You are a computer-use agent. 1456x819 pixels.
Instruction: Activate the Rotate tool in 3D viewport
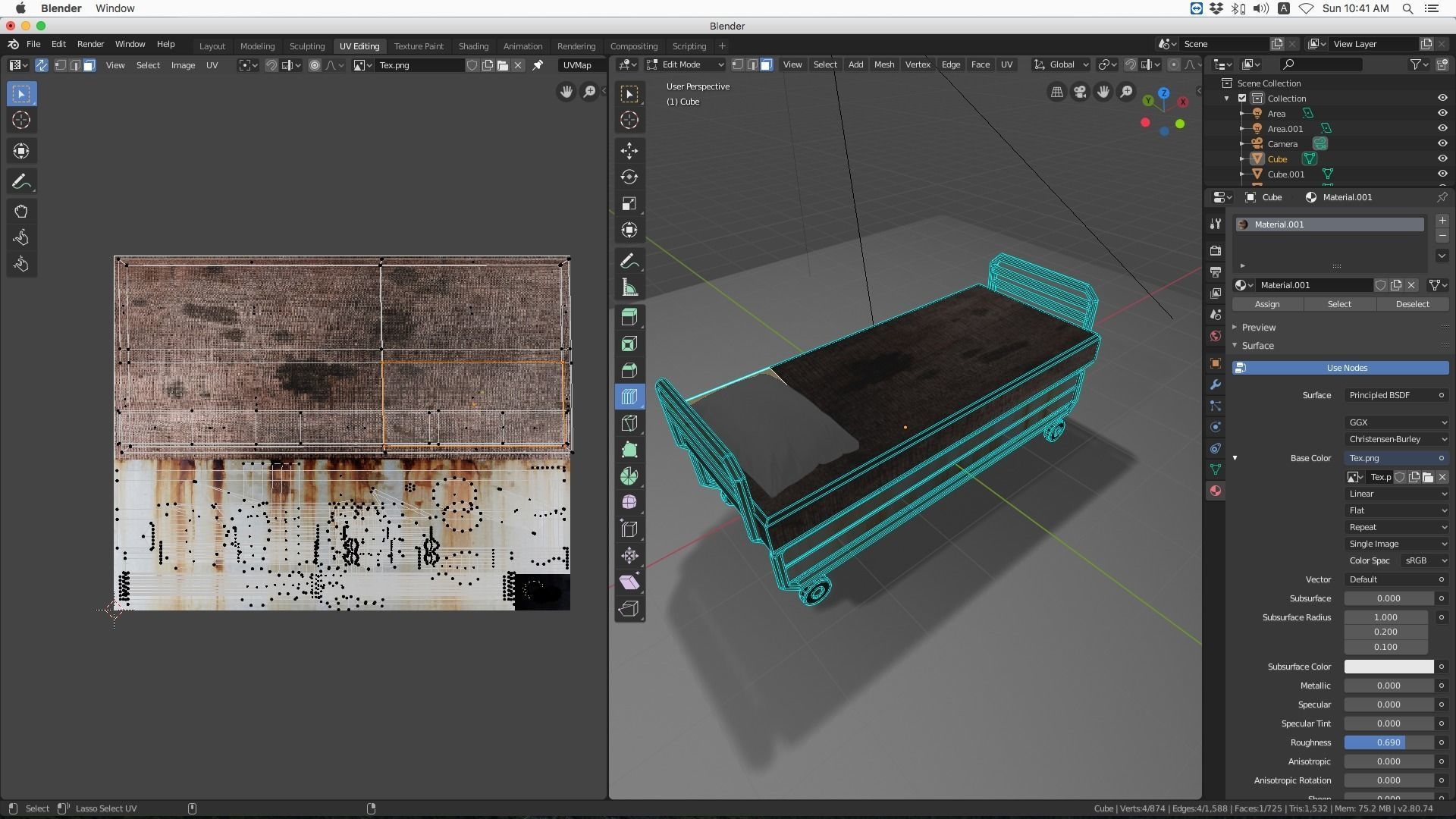(629, 177)
